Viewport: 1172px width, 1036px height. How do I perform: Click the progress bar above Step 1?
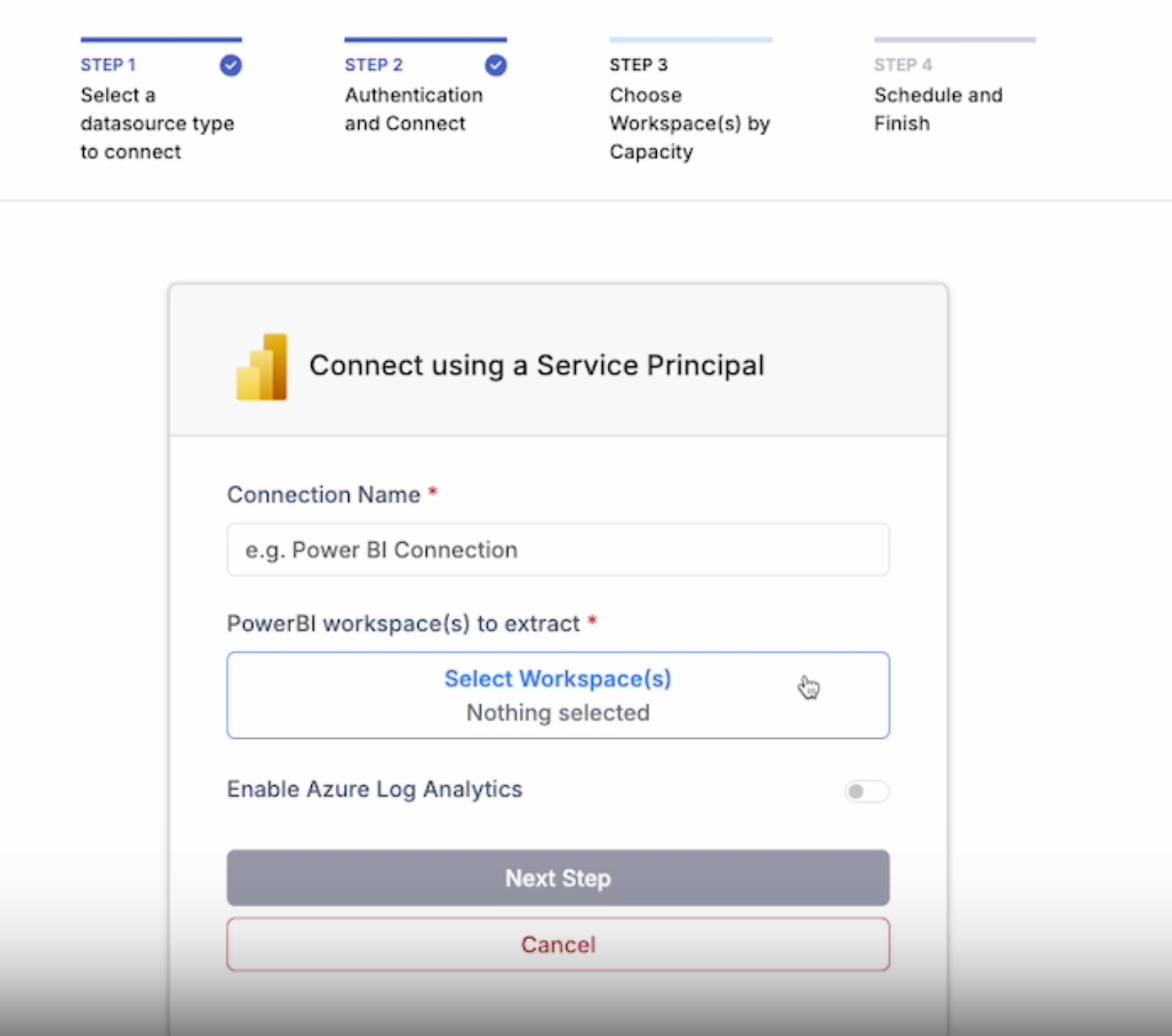coord(161,39)
